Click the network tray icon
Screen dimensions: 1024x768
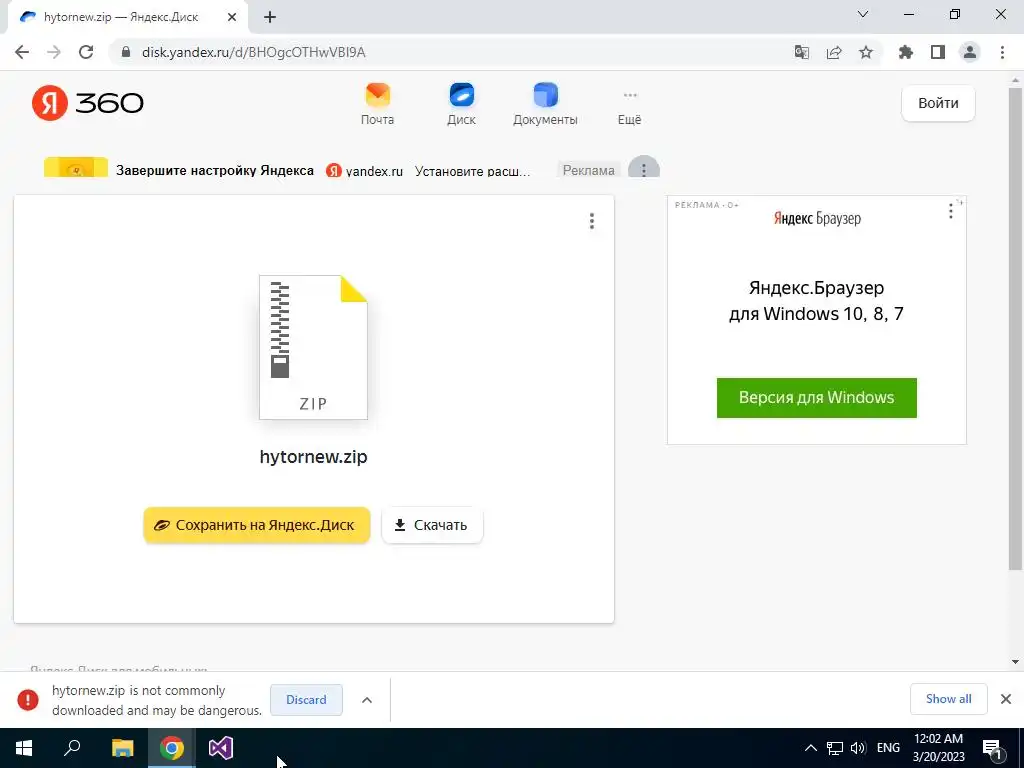[x=835, y=748]
